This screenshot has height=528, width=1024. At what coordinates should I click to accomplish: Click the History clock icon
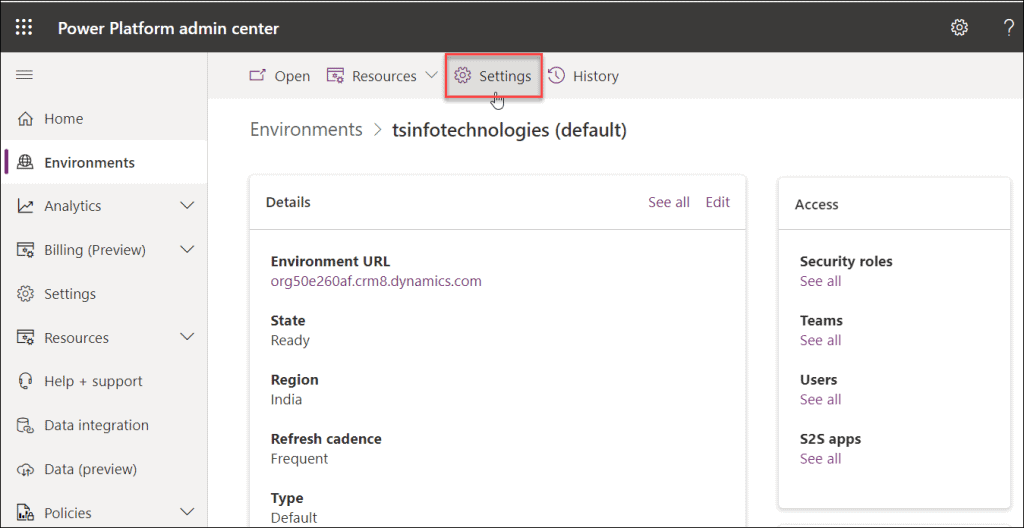556,76
